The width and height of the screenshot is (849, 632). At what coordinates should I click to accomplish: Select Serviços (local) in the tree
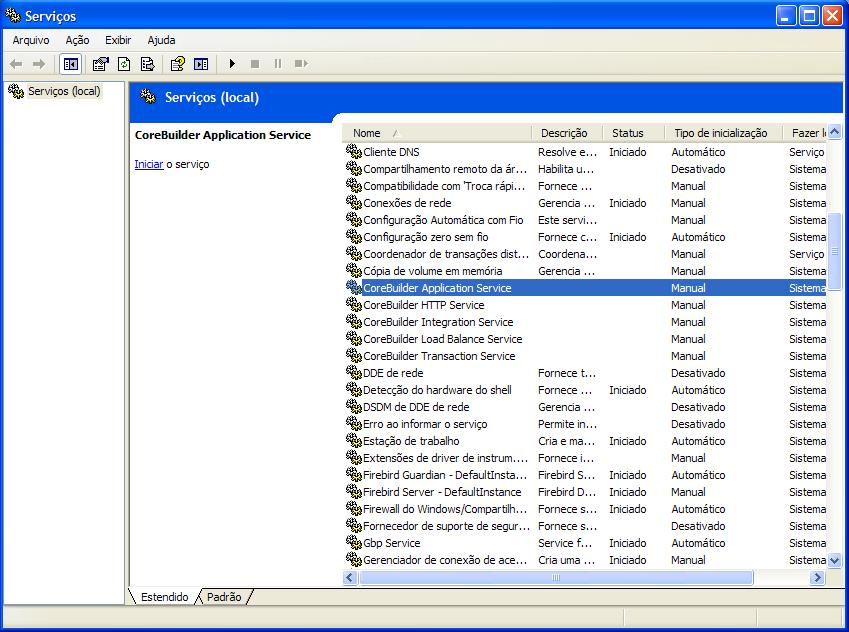(x=63, y=91)
